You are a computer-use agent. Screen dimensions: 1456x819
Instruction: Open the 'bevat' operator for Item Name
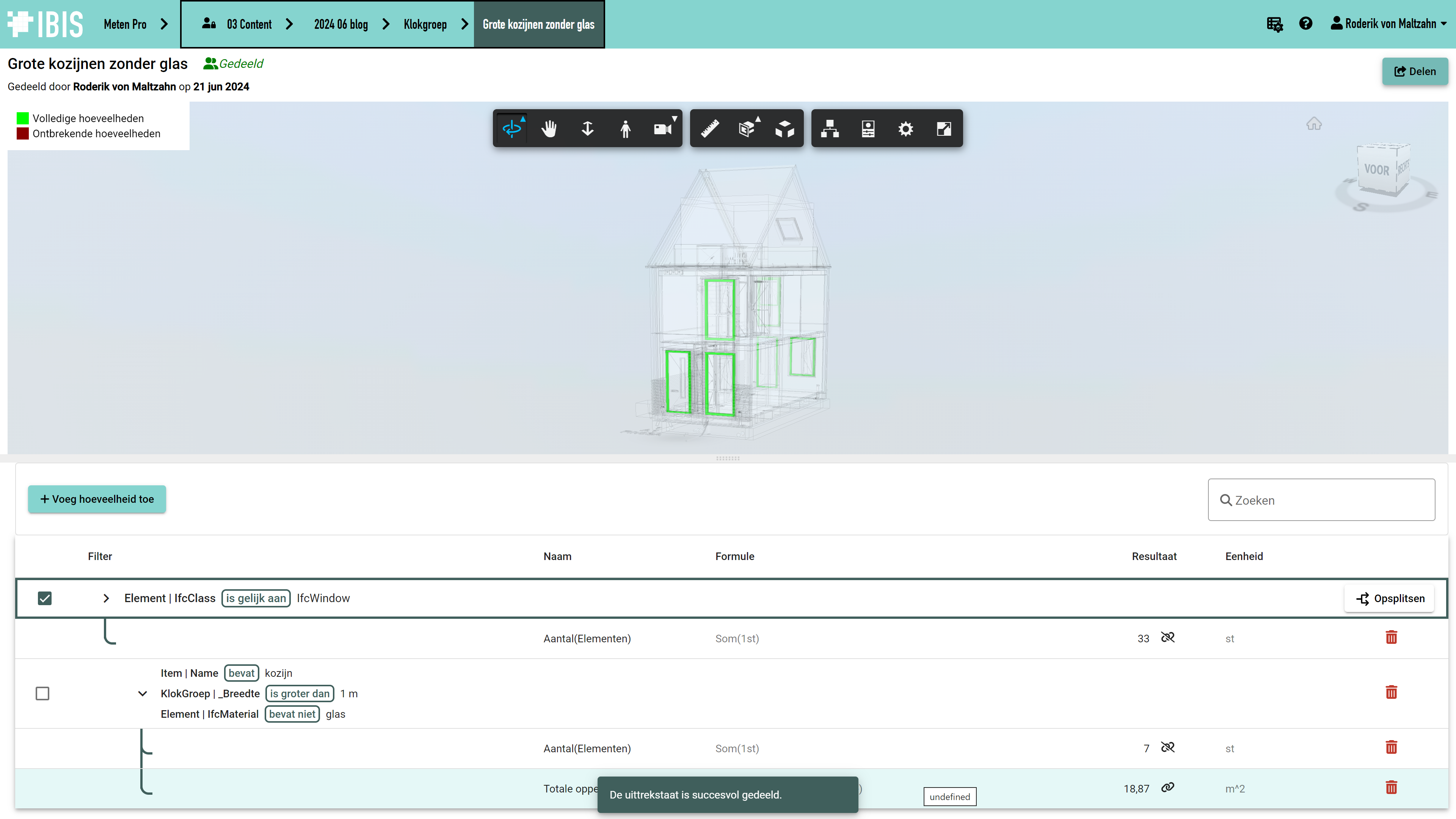(x=242, y=673)
